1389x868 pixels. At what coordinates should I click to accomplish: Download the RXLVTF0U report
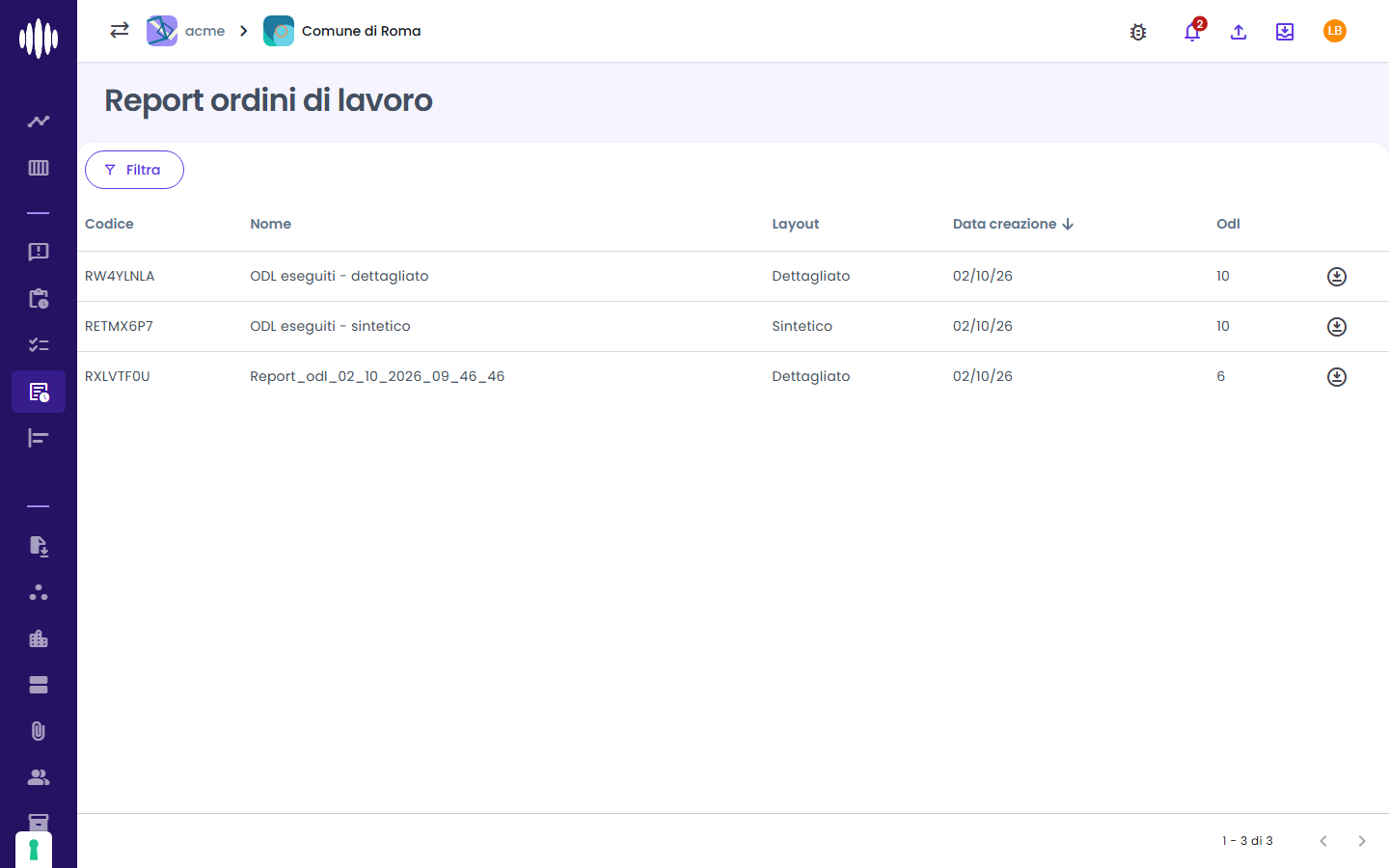(1337, 377)
